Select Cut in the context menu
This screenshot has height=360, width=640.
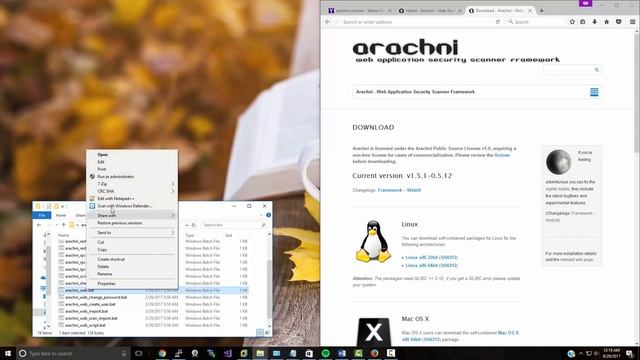coord(100,242)
